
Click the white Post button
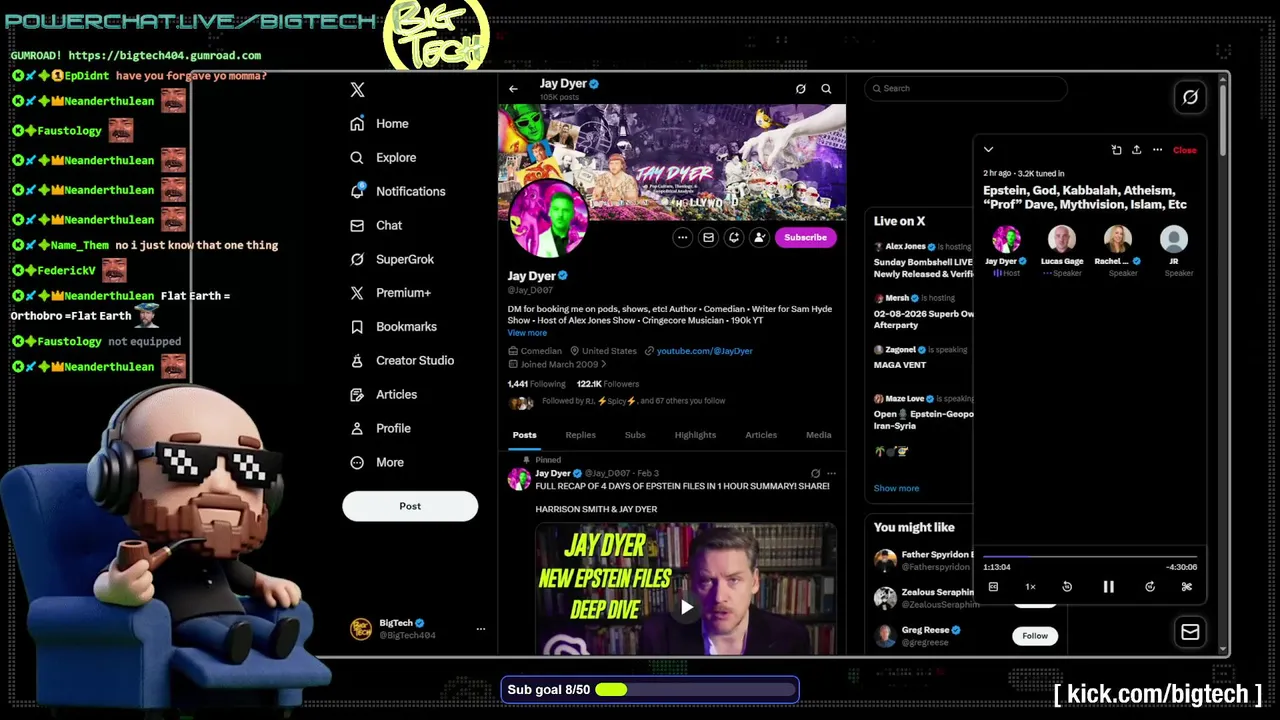(x=410, y=506)
